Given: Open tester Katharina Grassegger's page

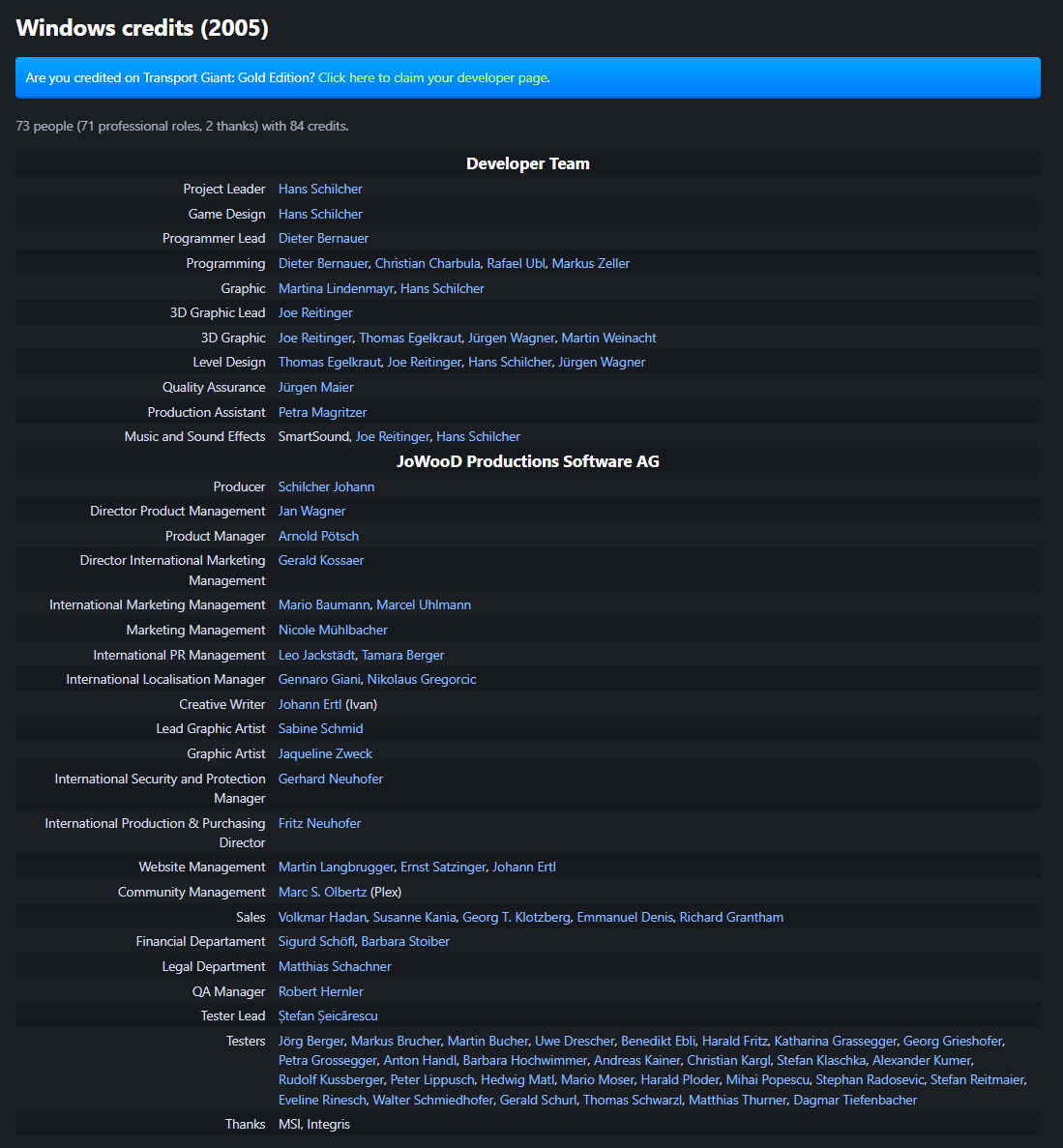Looking at the screenshot, I should point(836,1041).
